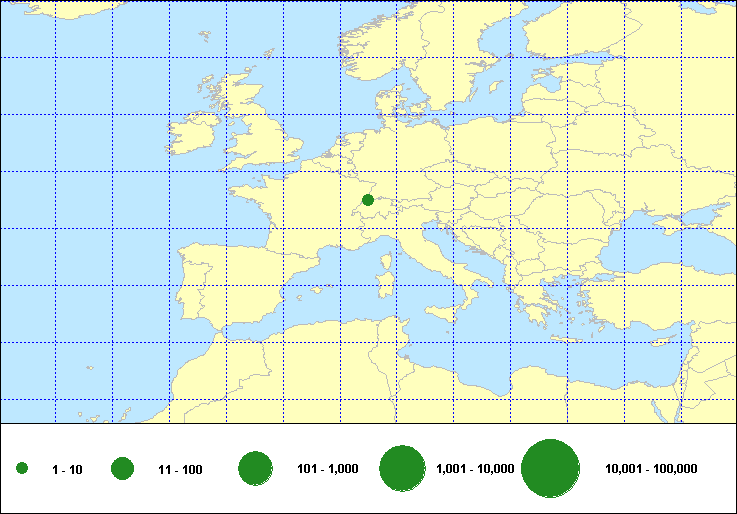The height and width of the screenshot is (514, 737).
Task: Click the "11 - 100" legend label
Action: [180, 469]
